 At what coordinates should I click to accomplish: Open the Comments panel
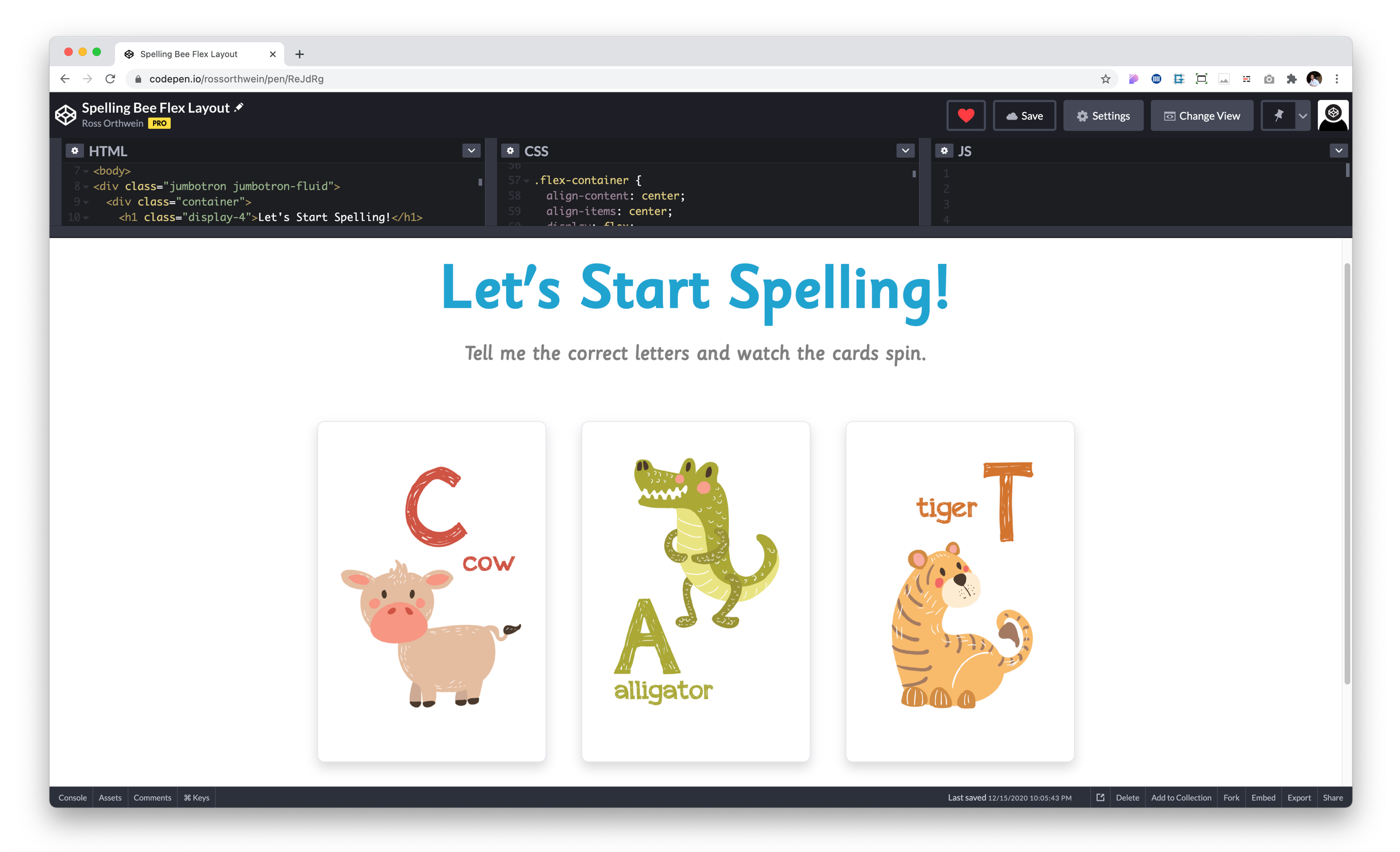tap(152, 797)
